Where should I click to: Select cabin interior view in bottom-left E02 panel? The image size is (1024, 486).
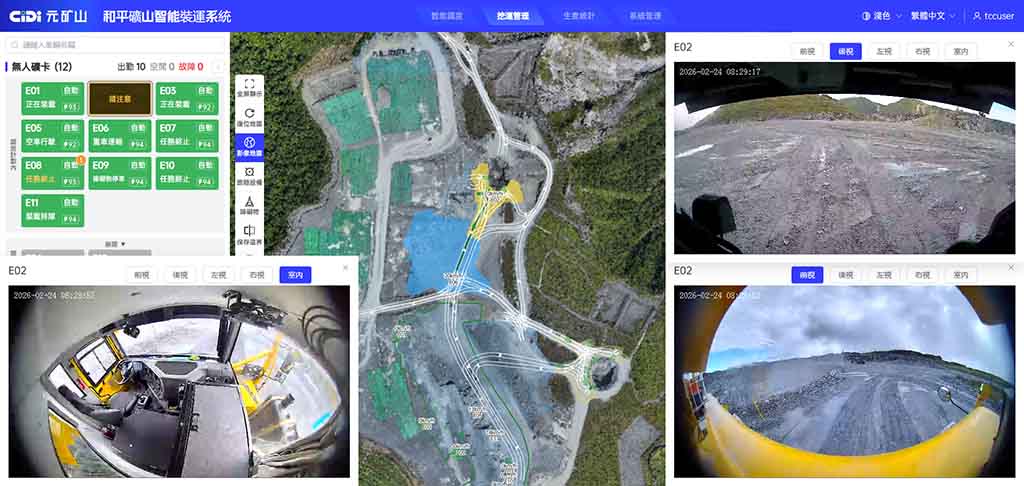tap(295, 275)
